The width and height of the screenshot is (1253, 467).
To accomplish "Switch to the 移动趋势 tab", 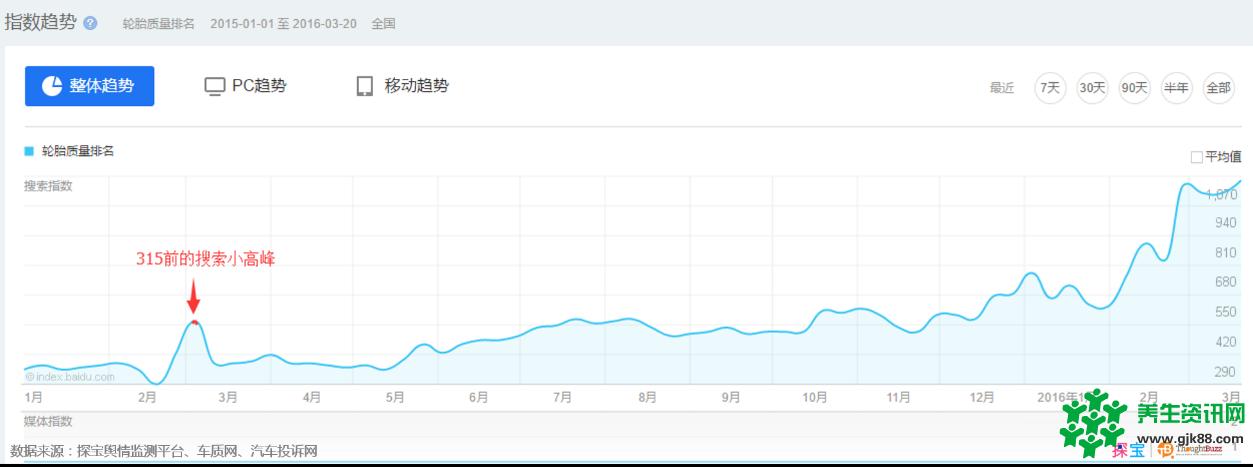I will pos(402,86).
